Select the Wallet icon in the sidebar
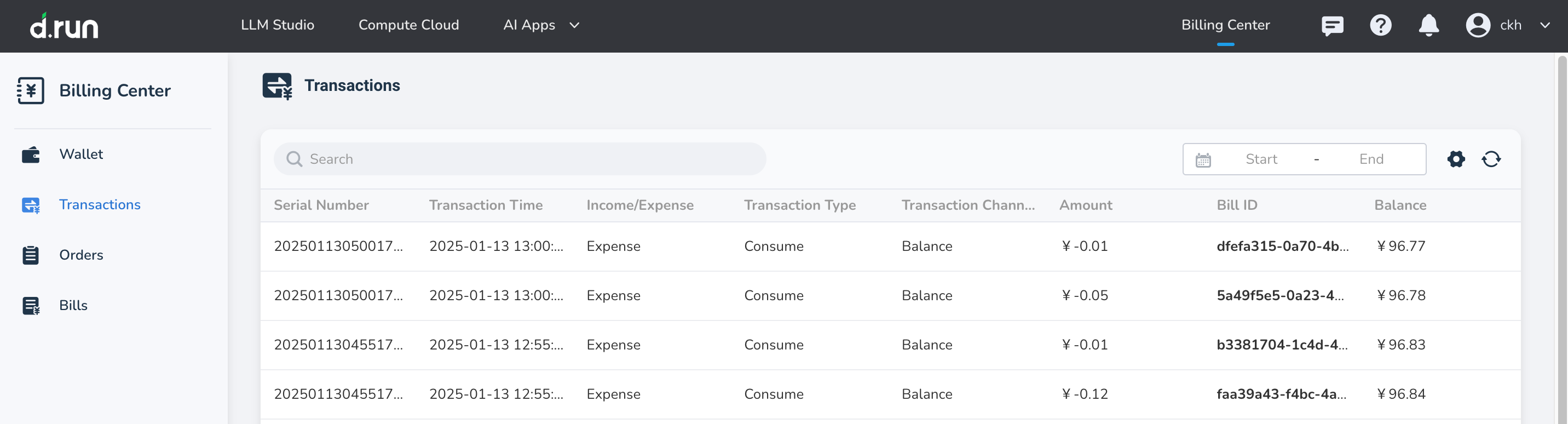 (32, 153)
